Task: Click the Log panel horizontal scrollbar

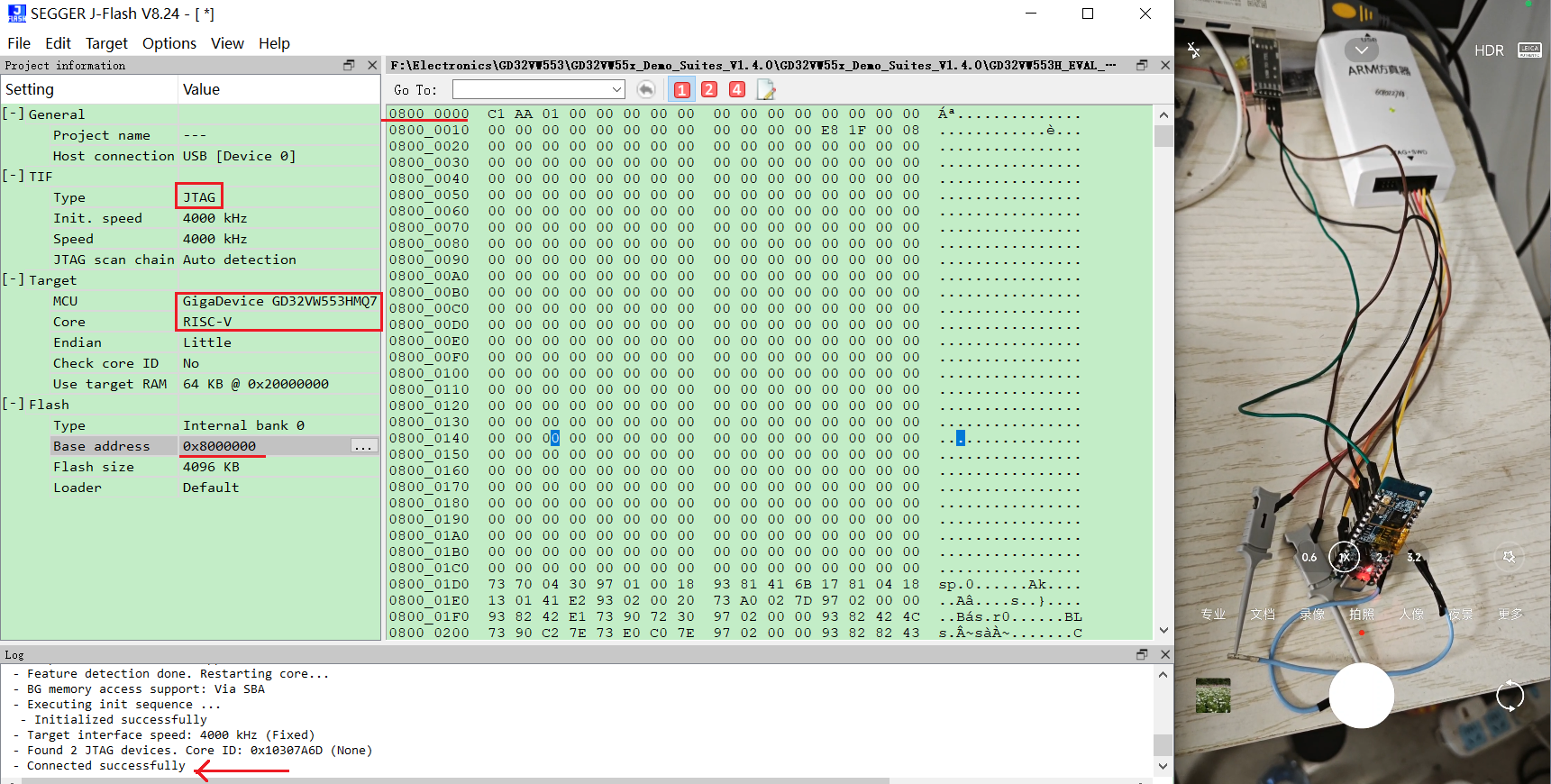Action: (x=455, y=780)
